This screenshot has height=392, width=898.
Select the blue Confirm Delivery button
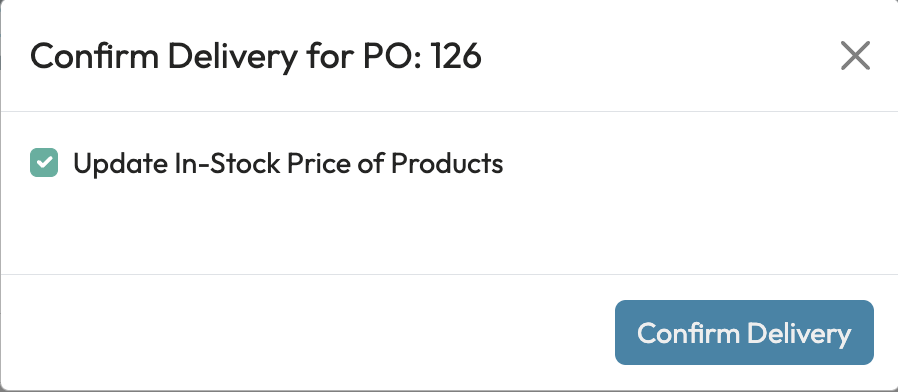(x=744, y=332)
